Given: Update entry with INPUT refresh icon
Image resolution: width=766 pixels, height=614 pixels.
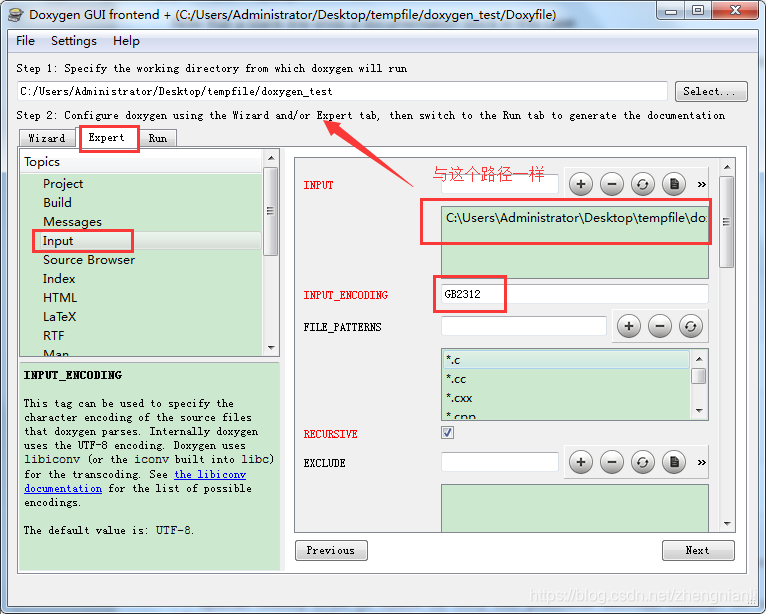Looking at the screenshot, I should click(642, 184).
